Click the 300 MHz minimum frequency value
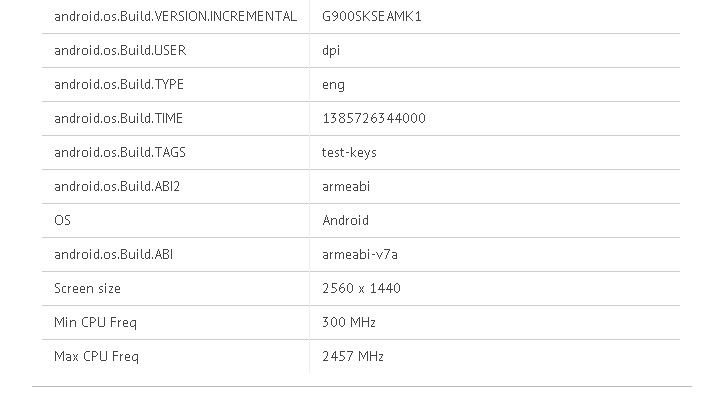Image resolution: width=726 pixels, height=399 pixels. tap(349, 322)
